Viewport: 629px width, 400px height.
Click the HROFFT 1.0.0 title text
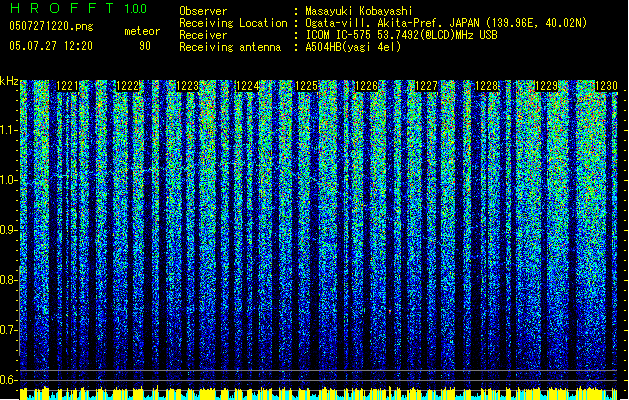(78, 8)
